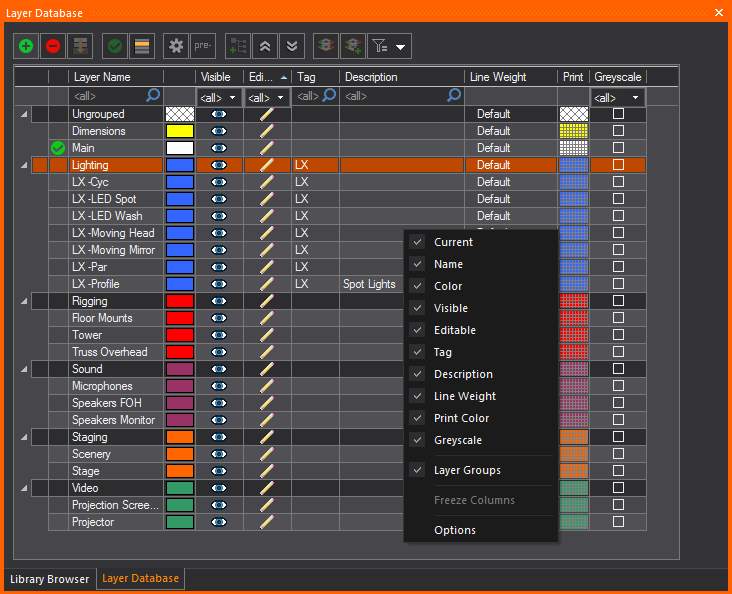Click the double up-arrow collapse icon
This screenshot has height=594, width=732.
(x=265, y=46)
